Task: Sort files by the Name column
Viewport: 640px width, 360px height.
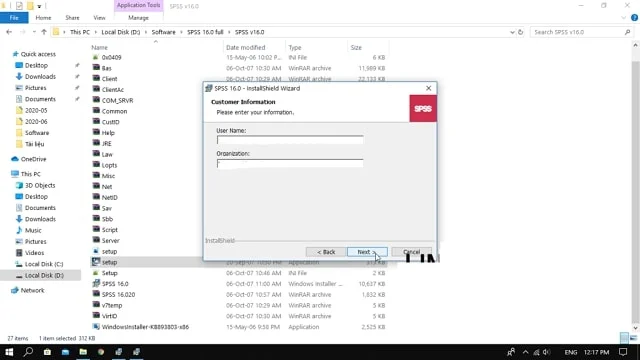Action: point(99,47)
